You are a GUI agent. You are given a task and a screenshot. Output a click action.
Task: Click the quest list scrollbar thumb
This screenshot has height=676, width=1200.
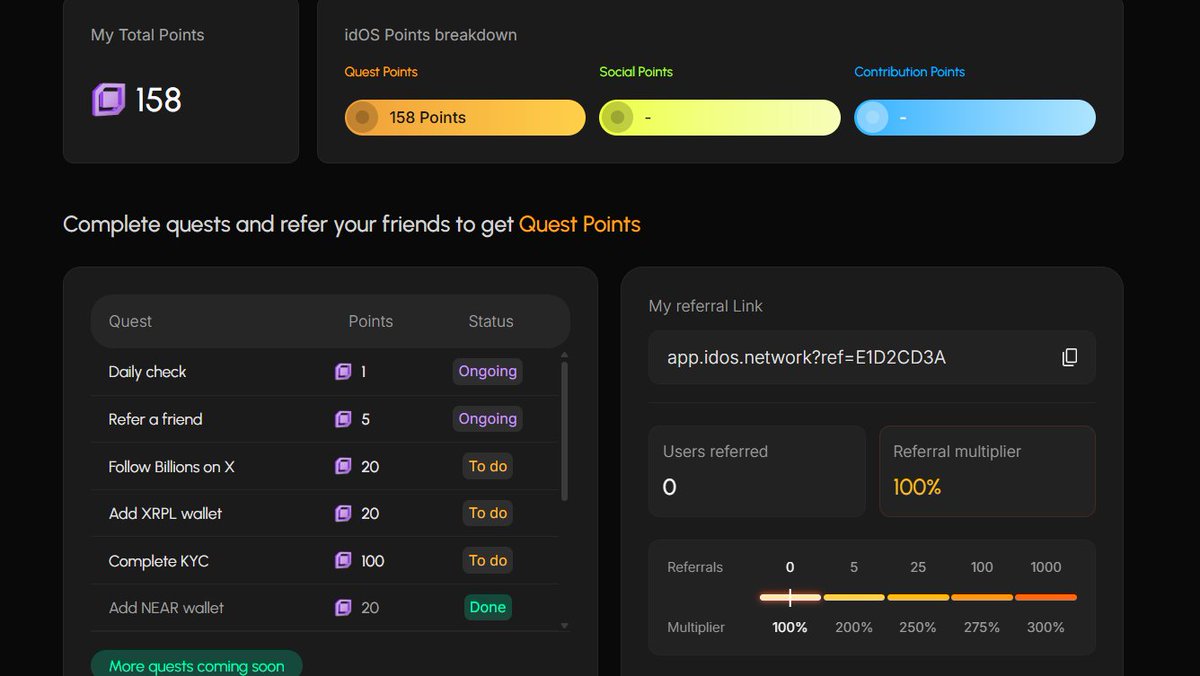tap(565, 432)
